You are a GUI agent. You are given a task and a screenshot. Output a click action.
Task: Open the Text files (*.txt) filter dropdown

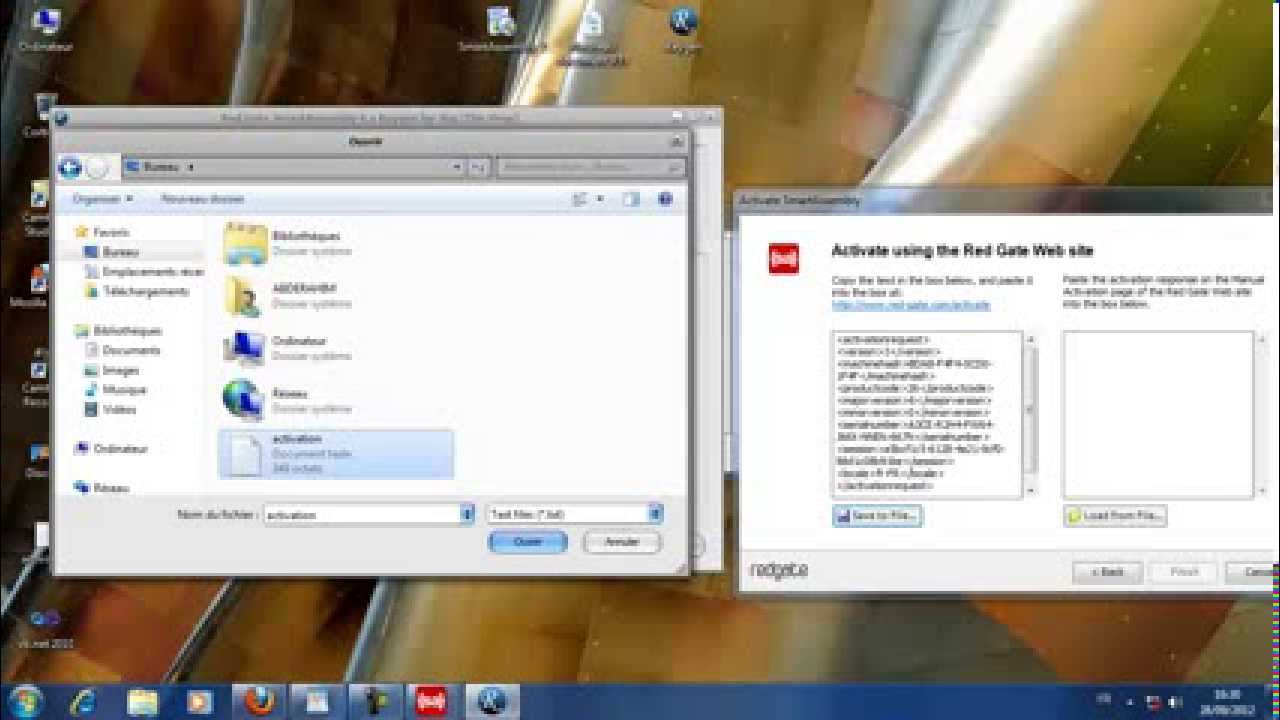pos(574,514)
